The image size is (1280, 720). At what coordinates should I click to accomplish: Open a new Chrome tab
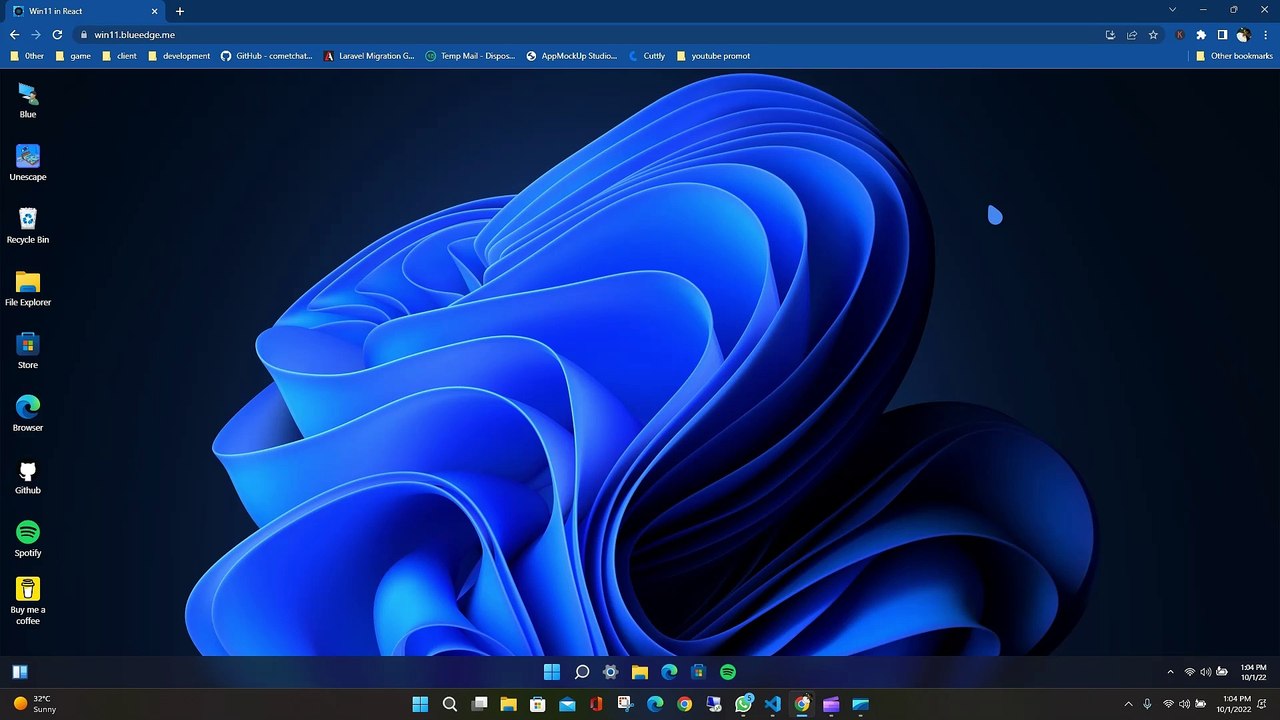[180, 11]
